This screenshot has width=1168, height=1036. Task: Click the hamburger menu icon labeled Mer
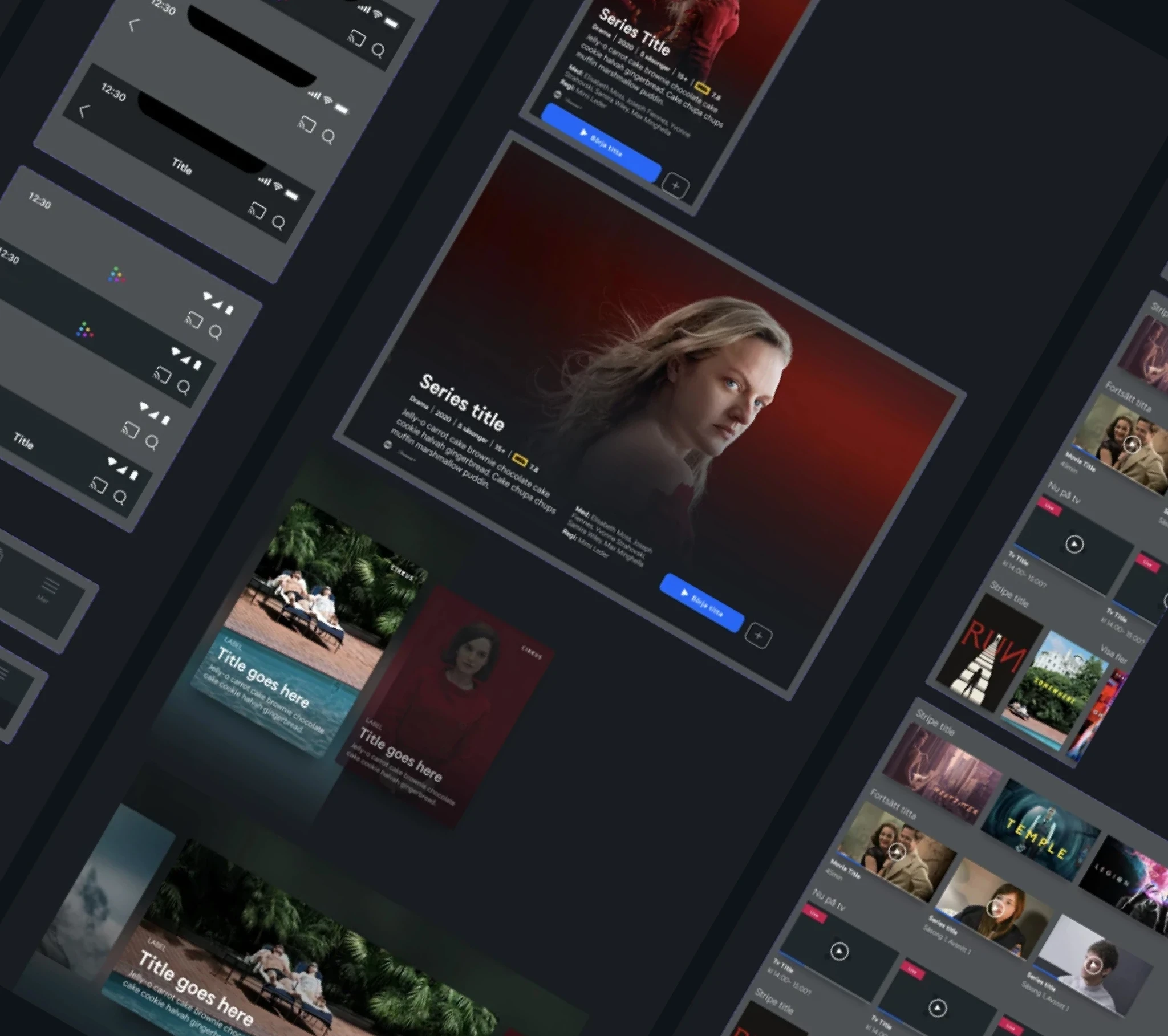50,586
